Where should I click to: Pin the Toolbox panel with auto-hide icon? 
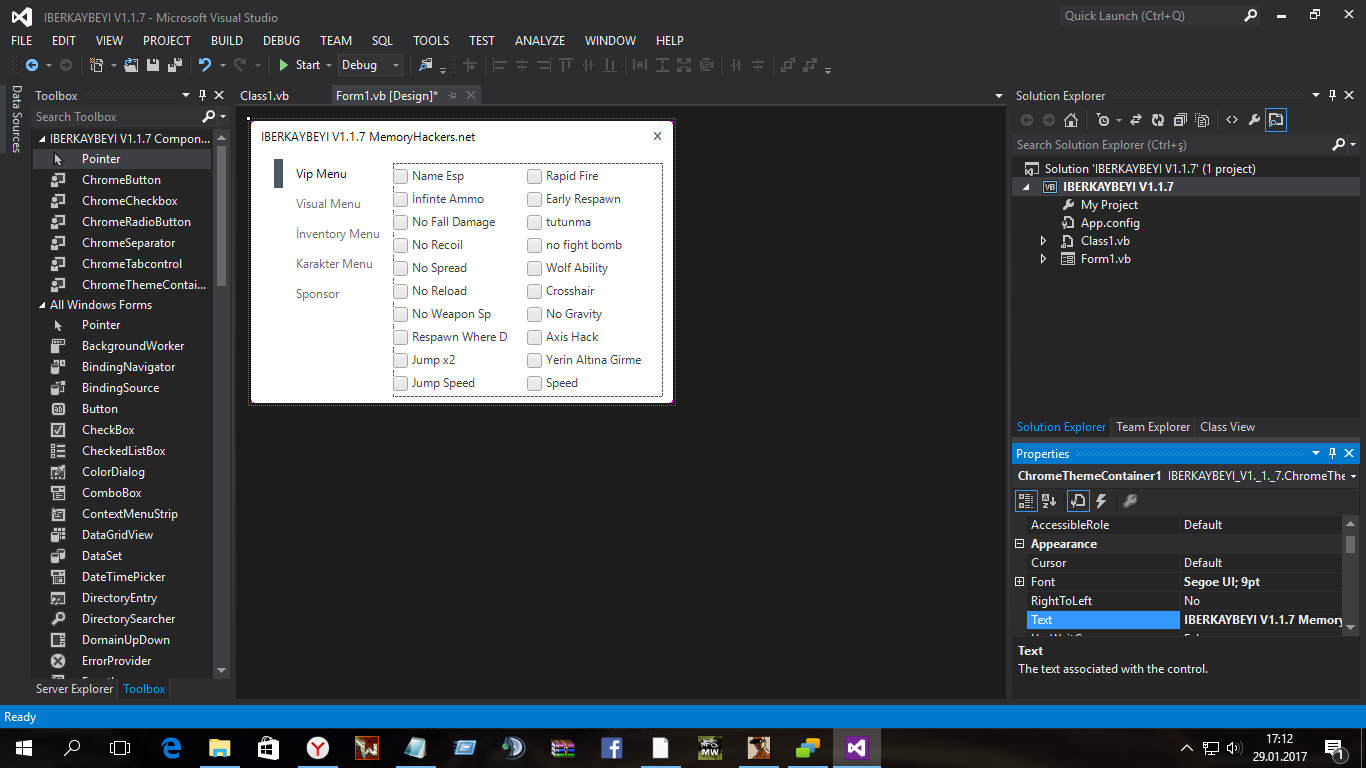click(203, 95)
